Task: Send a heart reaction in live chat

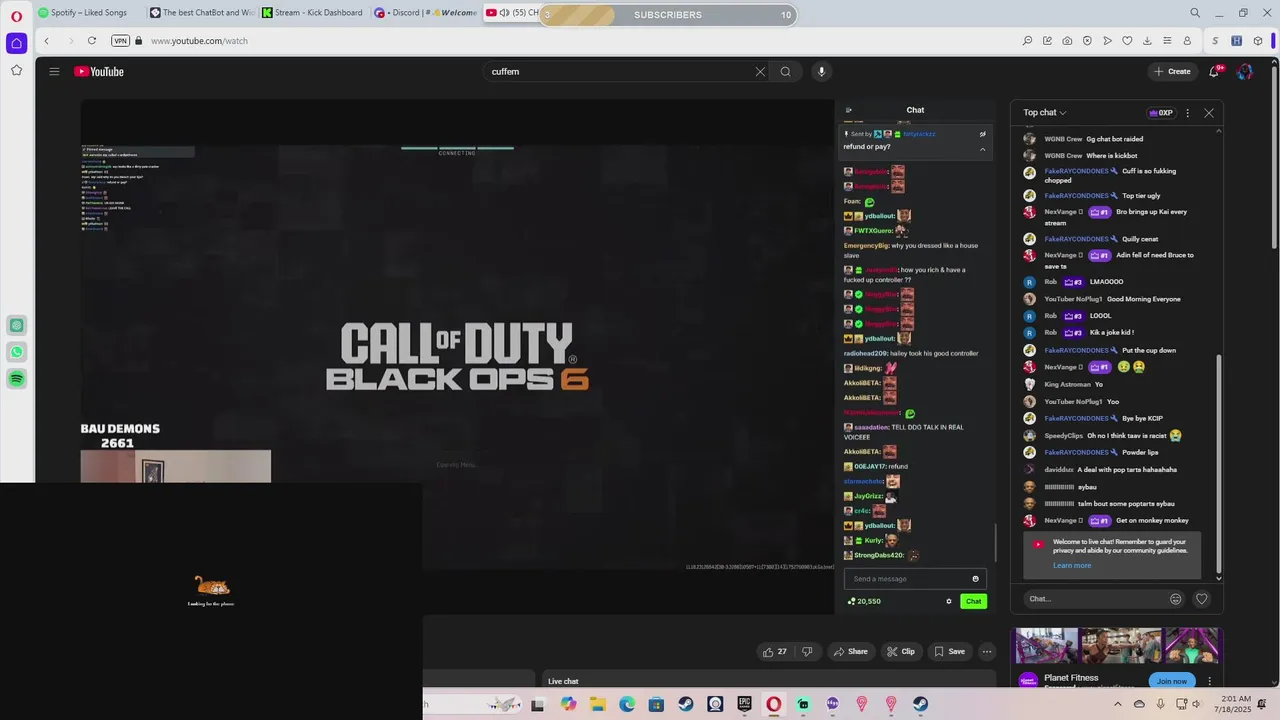Action: point(1202,599)
